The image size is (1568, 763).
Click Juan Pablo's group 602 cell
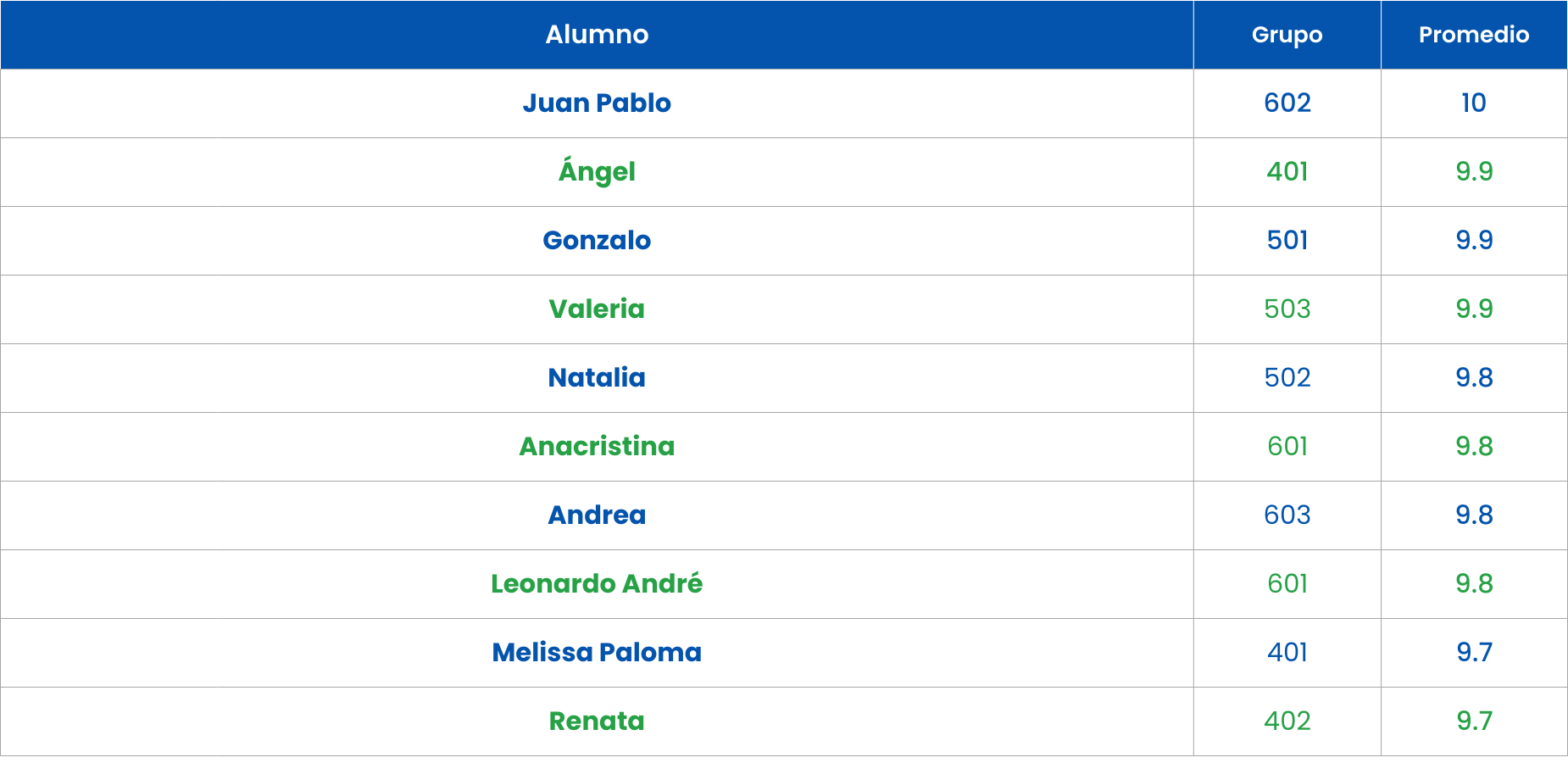click(x=1287, y=103)
